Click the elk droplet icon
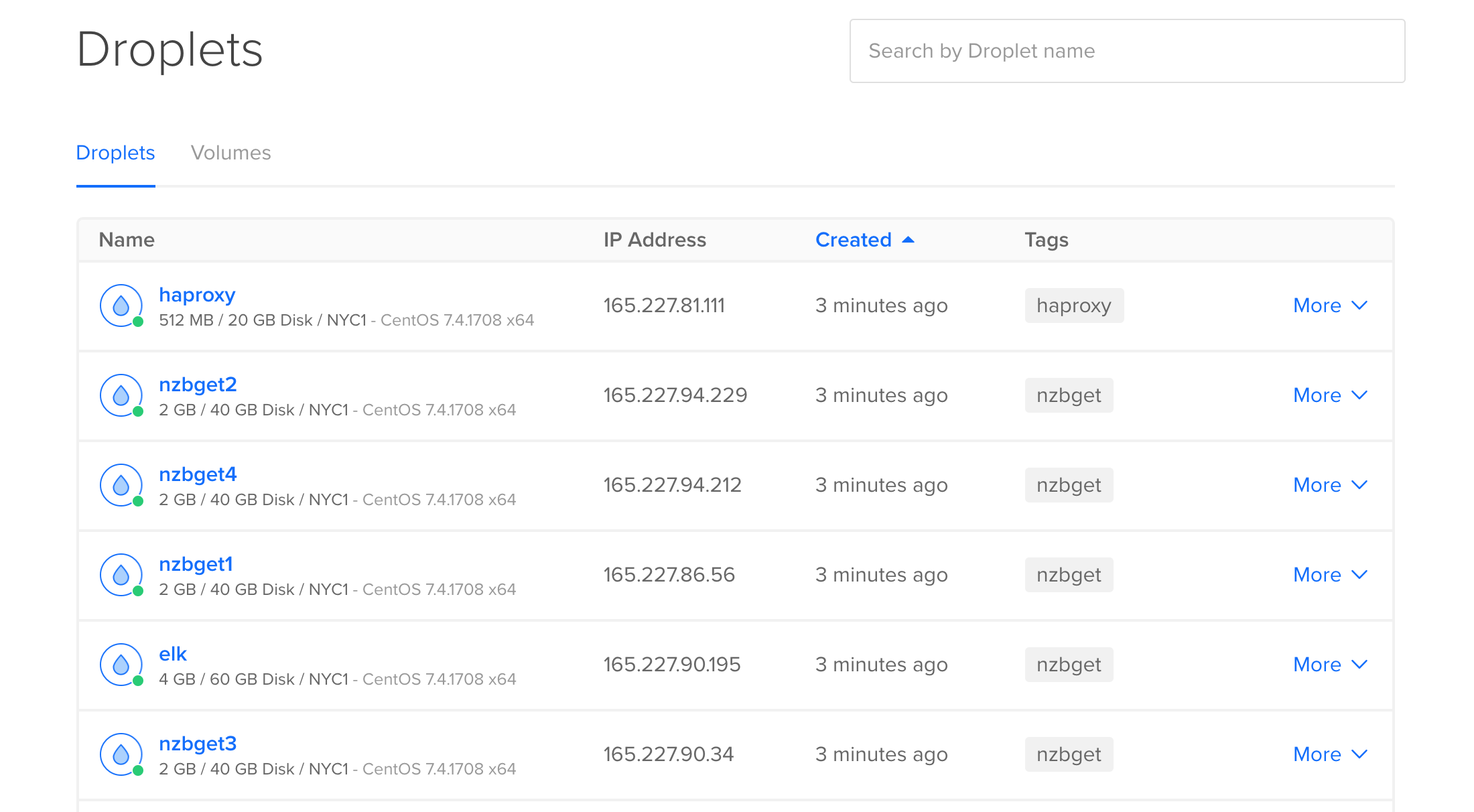The width and height of the screenshot is (1474, 812). coord(121,665)
